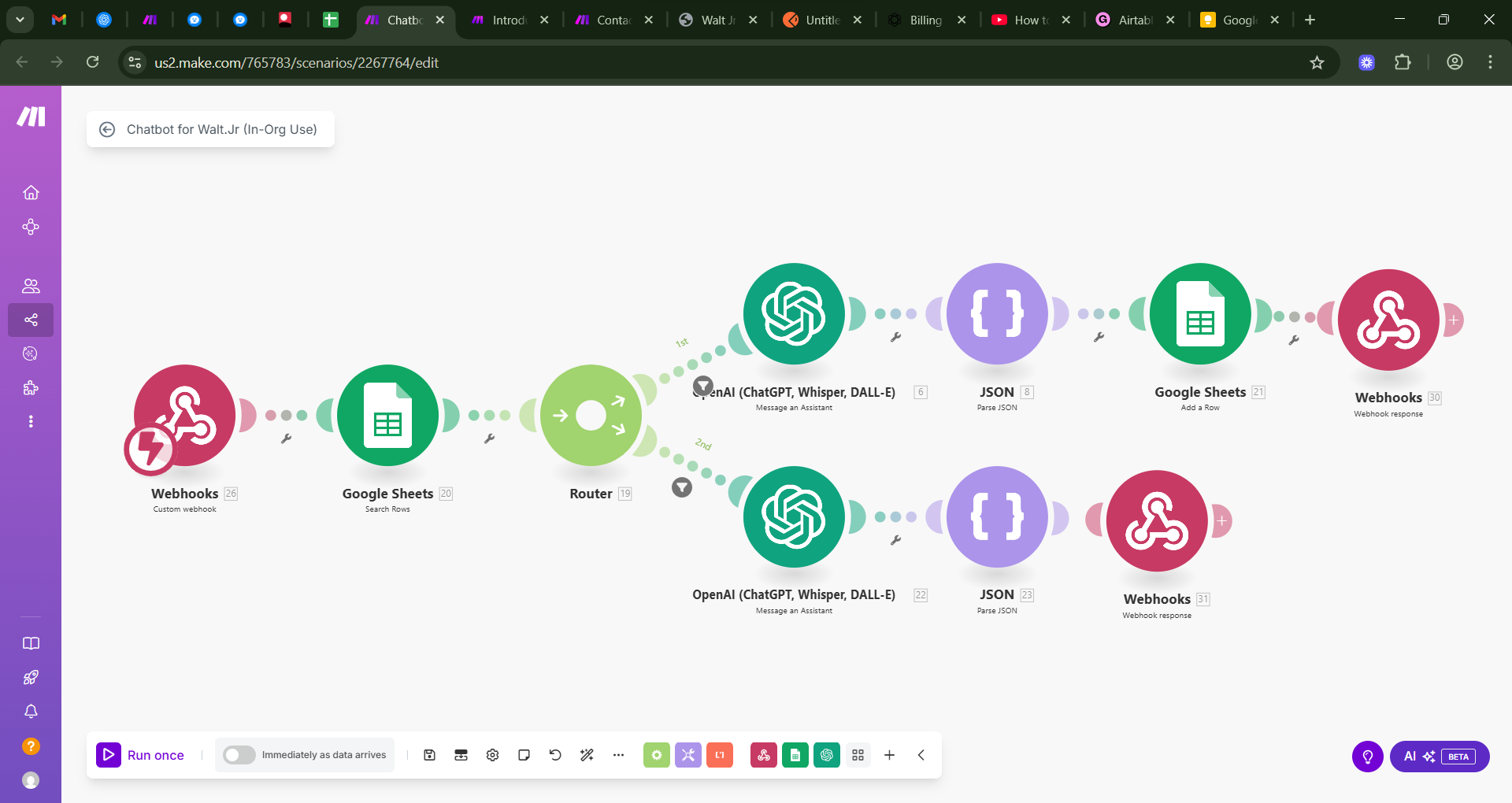Open the three-dot More menu in bottom toolbar
This screenshot has height=803, width=1512.
click(x=618, y=755)
